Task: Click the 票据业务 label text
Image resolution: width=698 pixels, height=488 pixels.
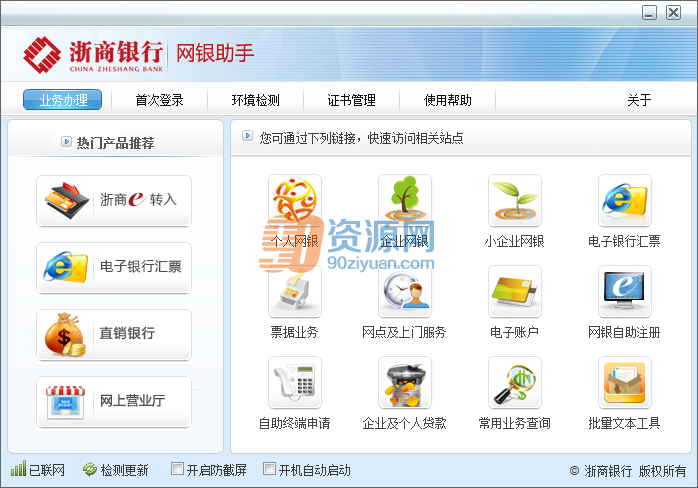Action: pyautogui.click(x=295, y=332)
